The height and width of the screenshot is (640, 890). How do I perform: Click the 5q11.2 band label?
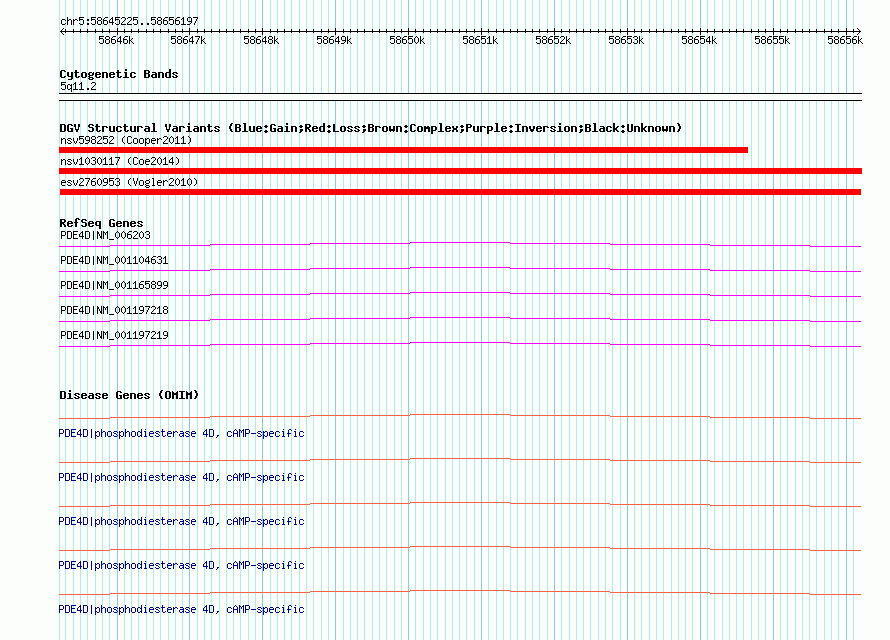[x=78, y=86]
